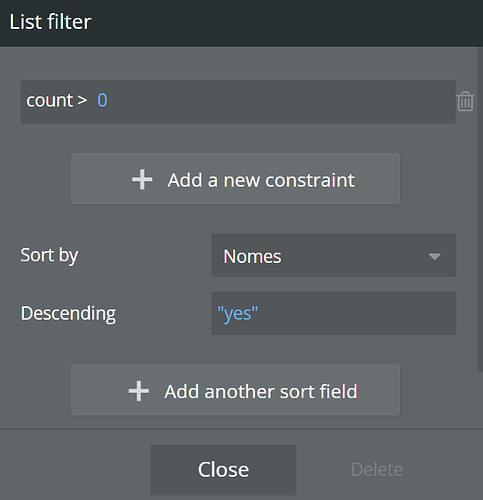Screen dimensions: 483x500
Task: Click the List filter title bar
Action: pos(241,23)
